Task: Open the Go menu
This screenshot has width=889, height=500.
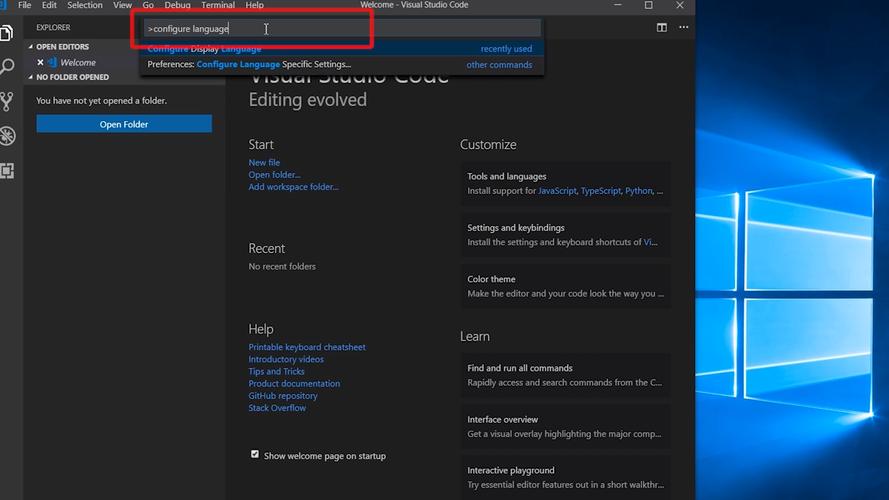Action: tap(148, 5)
